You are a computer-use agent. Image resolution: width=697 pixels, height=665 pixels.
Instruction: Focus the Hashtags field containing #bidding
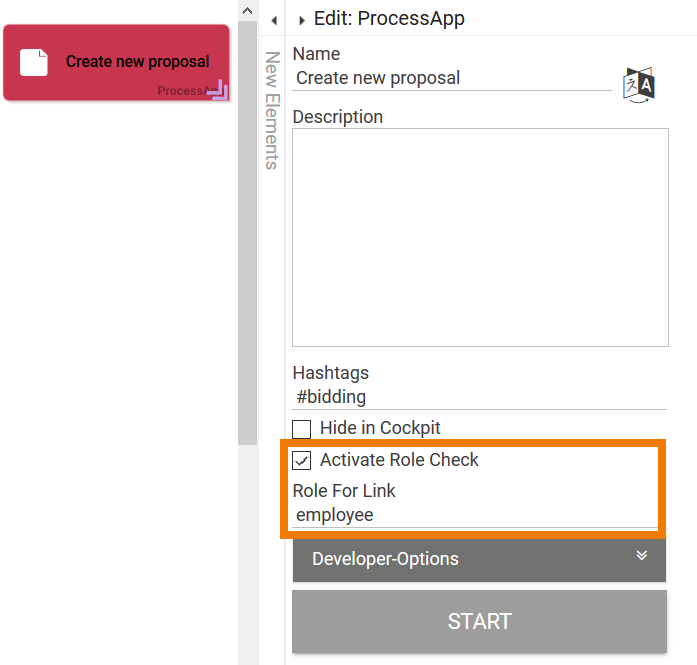479,397
